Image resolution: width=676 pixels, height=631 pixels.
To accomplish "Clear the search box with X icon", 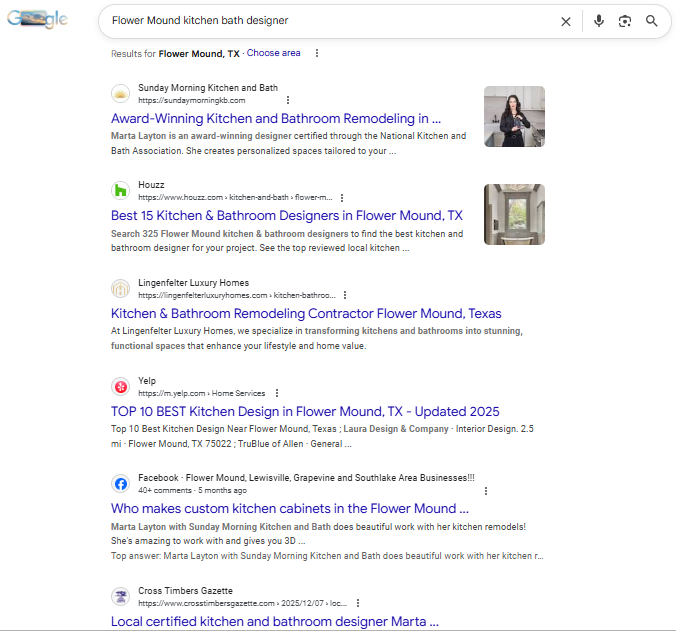I will [x=566, y=21].
